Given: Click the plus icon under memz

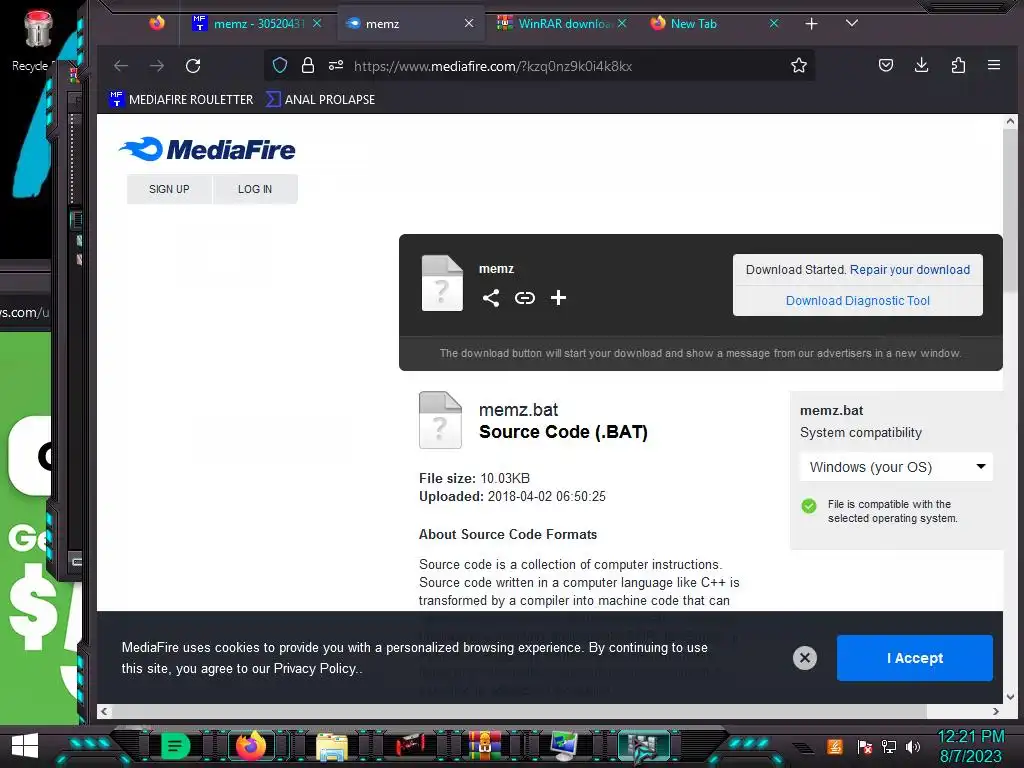Looking at the screenshot, I should [x=558, y=298].
